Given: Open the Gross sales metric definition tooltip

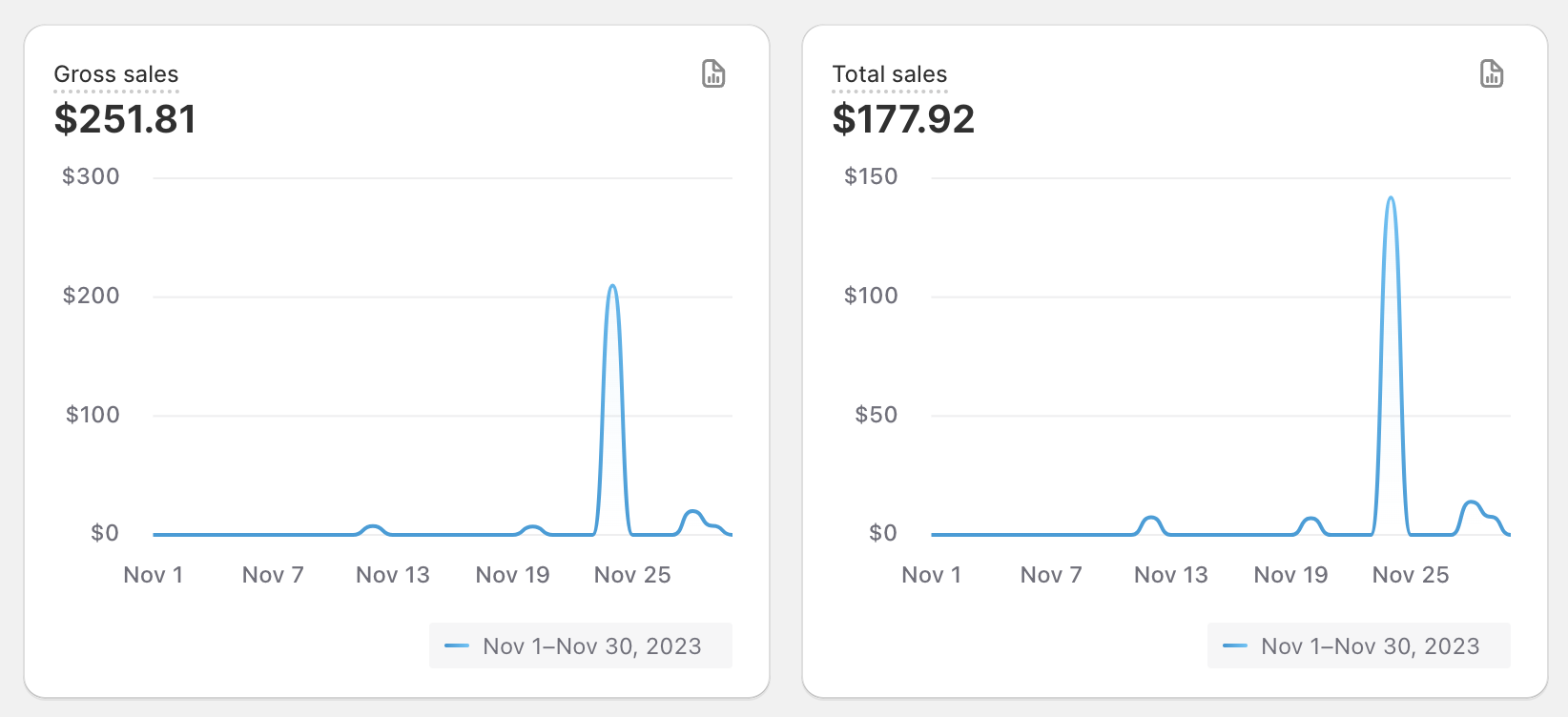Looking at the screenshot, I should tap(116, 73).
